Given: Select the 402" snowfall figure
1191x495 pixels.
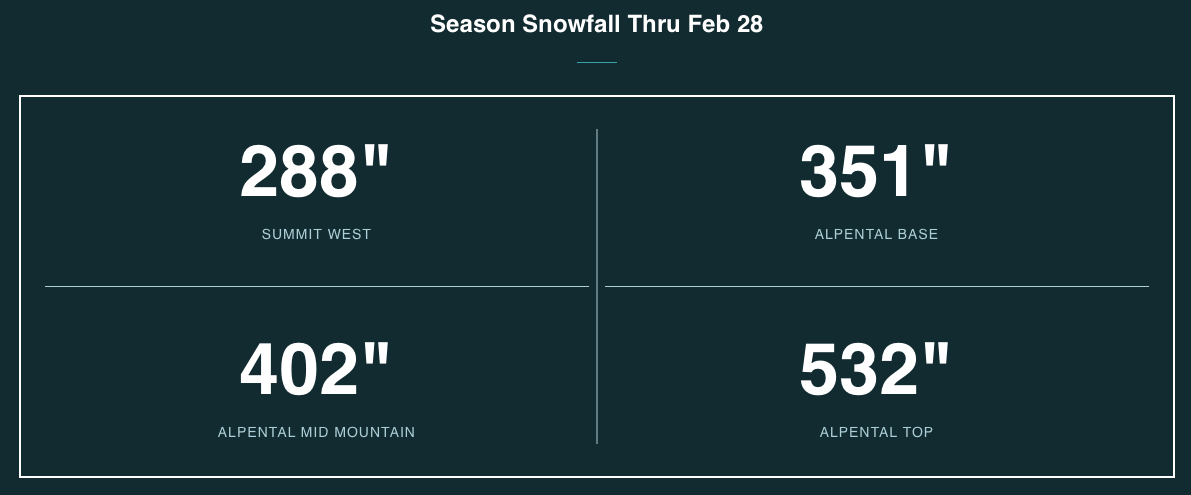Looking at the screenshot, I should click(314, 370).
